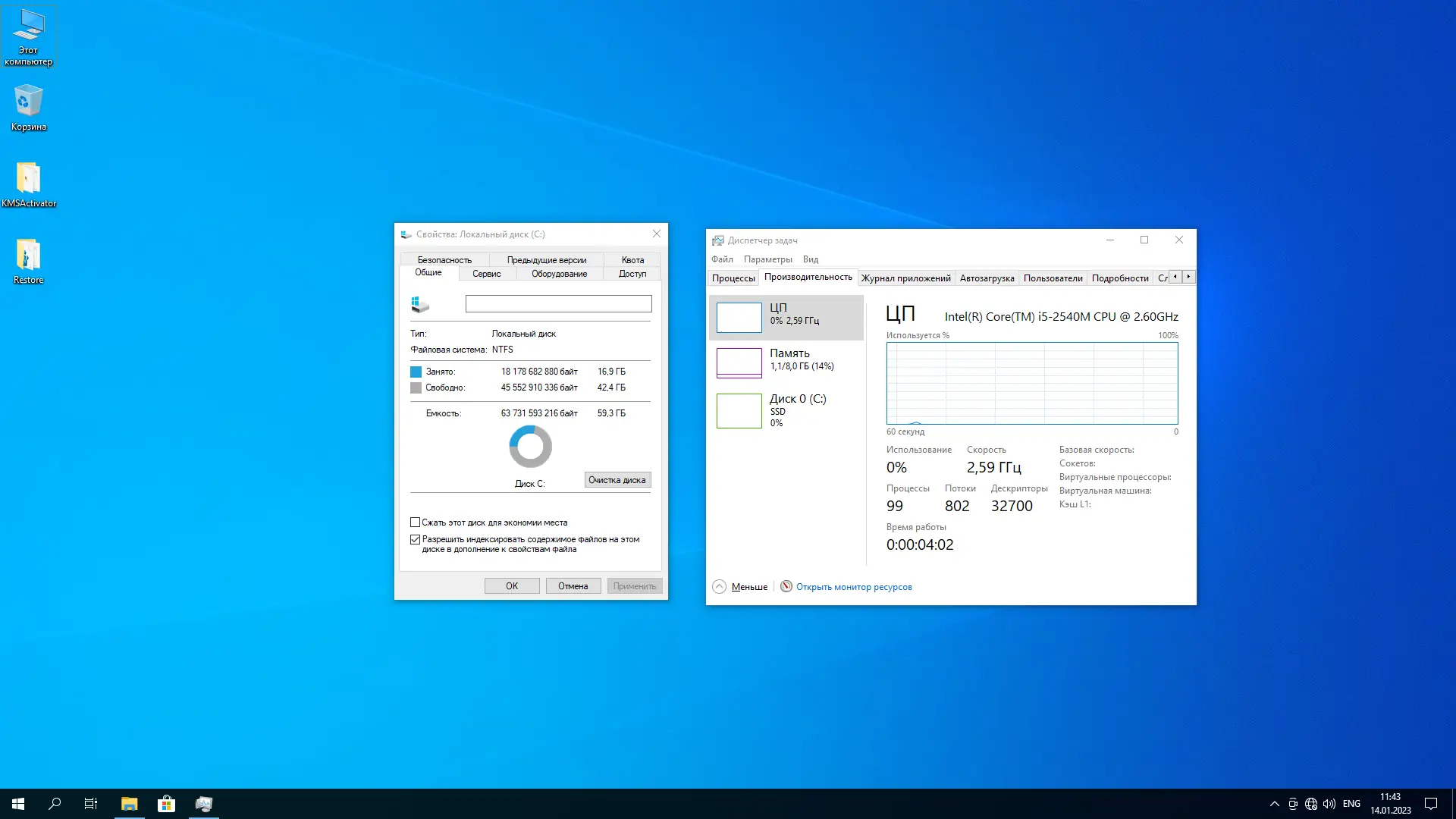Open the Параметры menu in Task Manager
Image resolution: width=1456 pixels, height=819 pixels.
(x=767, y=259)
